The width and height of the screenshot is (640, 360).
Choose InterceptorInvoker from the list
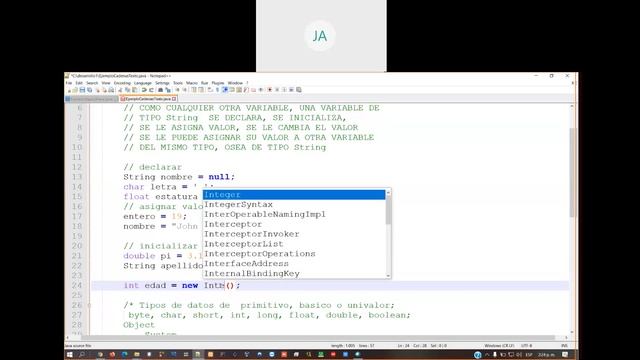[x=294, y=234]
